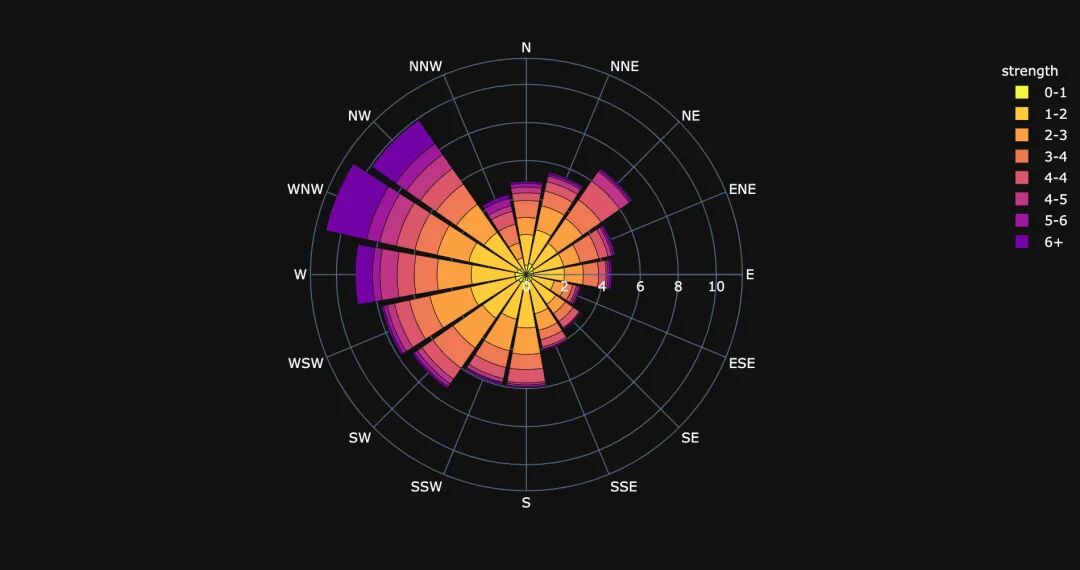Screen dimensions: 1080x570
Task: Select the NE direction label
Action: [690, 116]
